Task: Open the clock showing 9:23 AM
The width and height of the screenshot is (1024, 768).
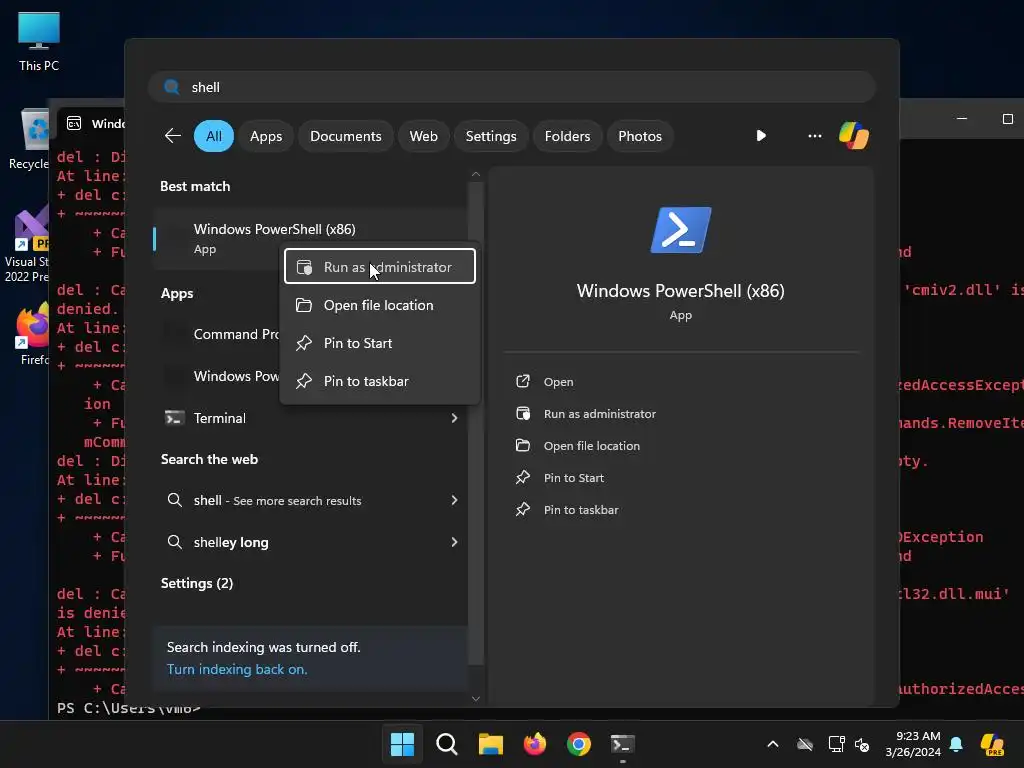Action: point(913,744)
